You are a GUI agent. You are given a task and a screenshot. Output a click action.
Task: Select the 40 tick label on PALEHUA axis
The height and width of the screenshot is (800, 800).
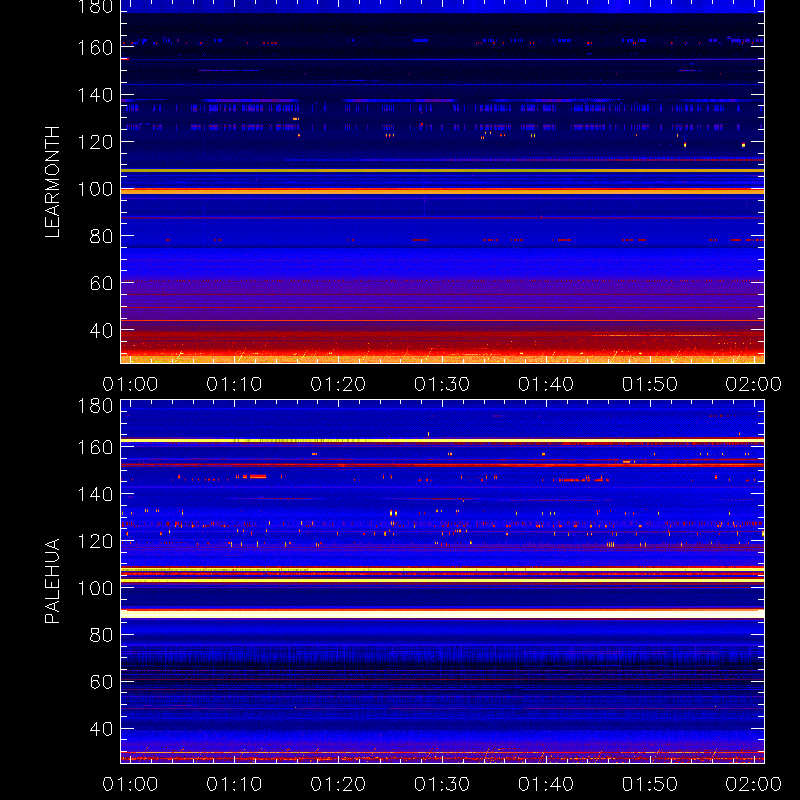coord(102,729)
